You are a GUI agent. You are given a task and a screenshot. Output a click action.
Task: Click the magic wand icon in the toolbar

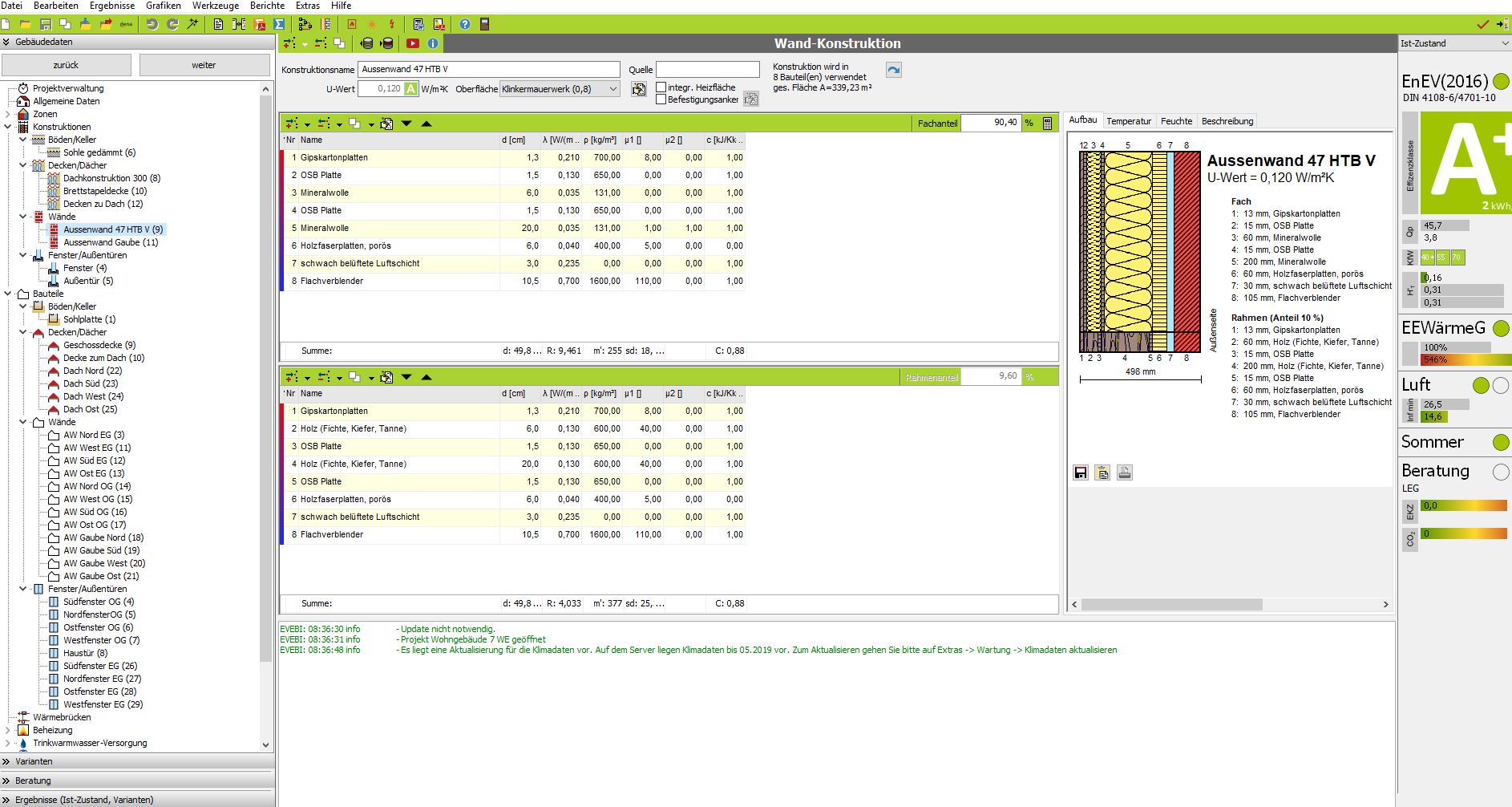(x=192, y=24)
